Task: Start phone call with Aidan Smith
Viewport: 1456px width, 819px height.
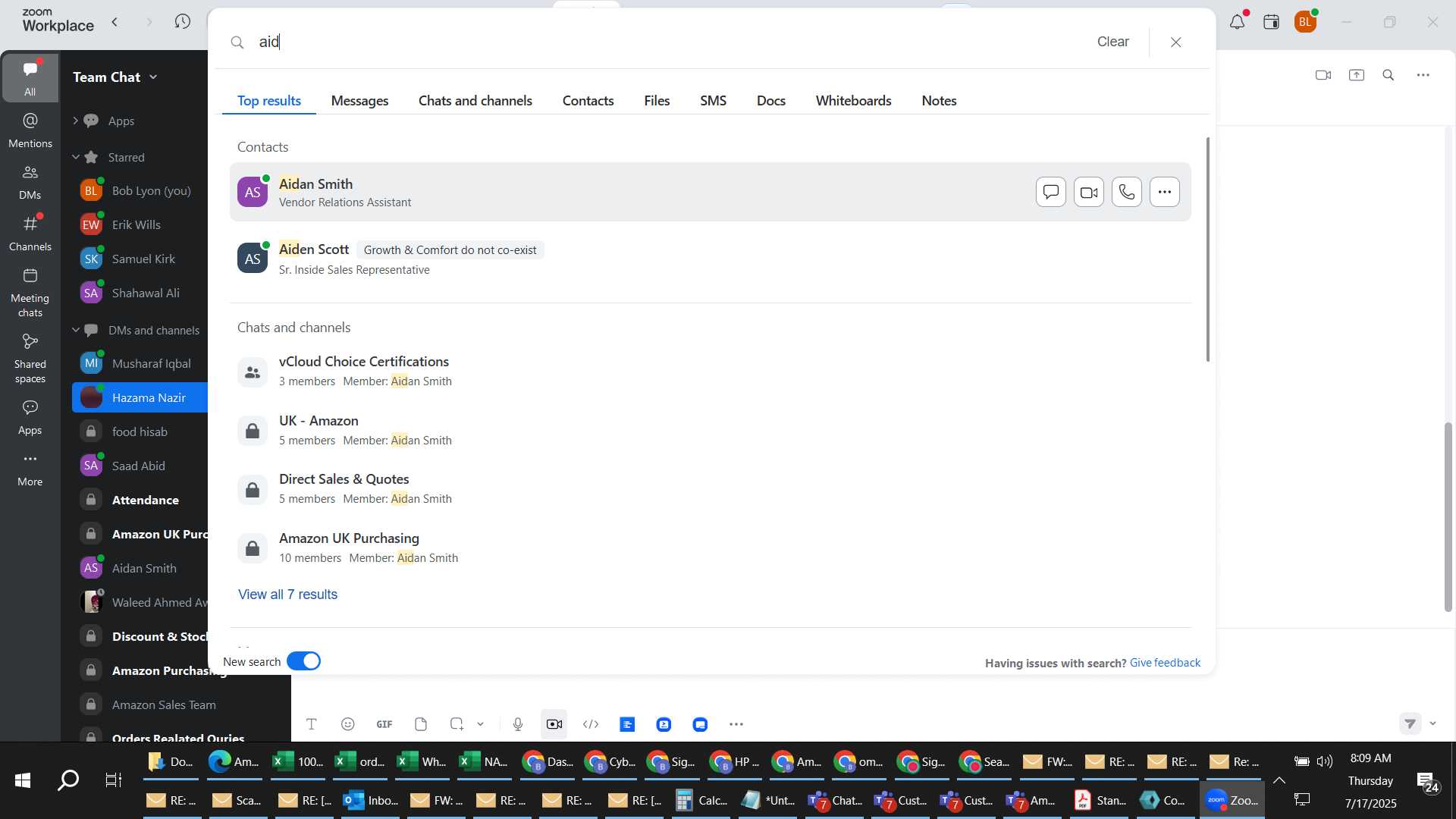Action: (x=1126, y=192)
